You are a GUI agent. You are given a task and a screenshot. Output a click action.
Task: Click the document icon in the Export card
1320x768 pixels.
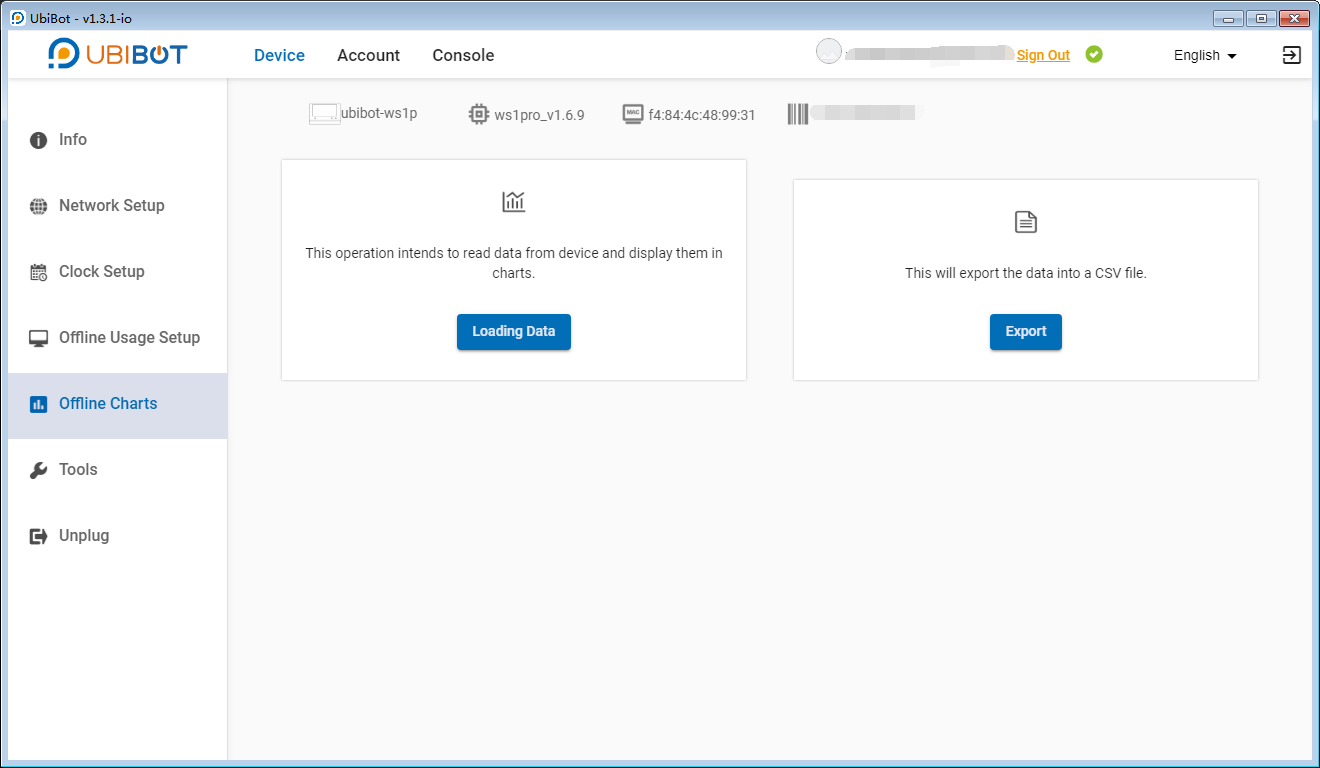[x=1026, y=222]
